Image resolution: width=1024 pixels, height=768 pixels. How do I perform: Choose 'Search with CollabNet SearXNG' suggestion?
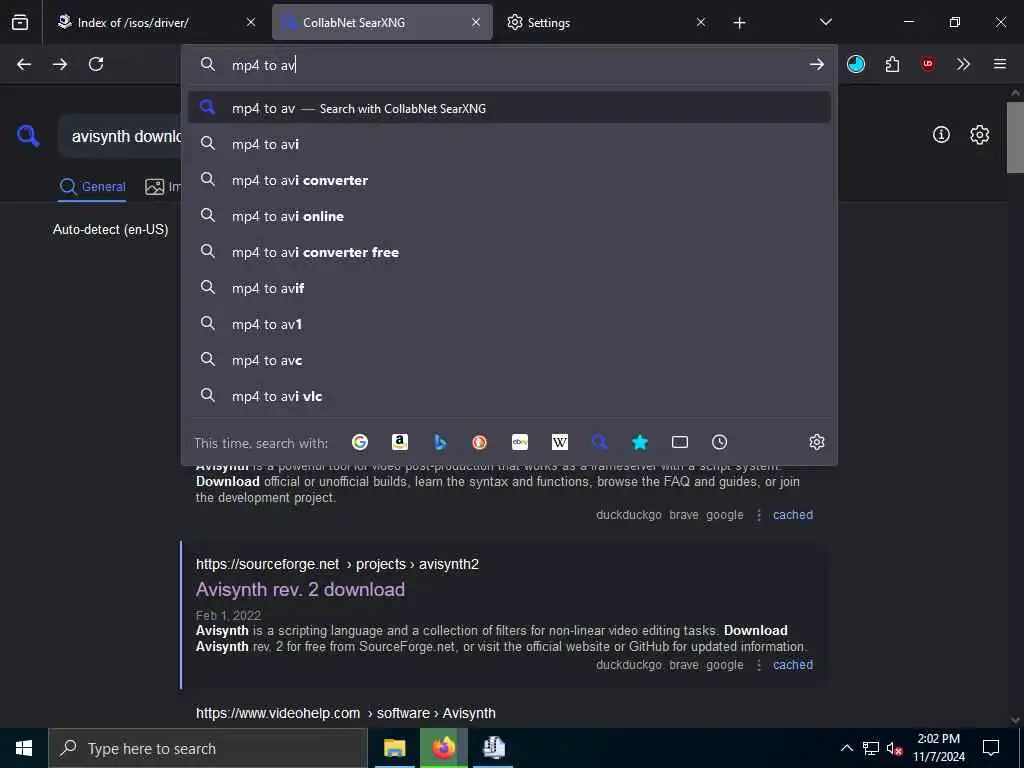tap(509, 108)
